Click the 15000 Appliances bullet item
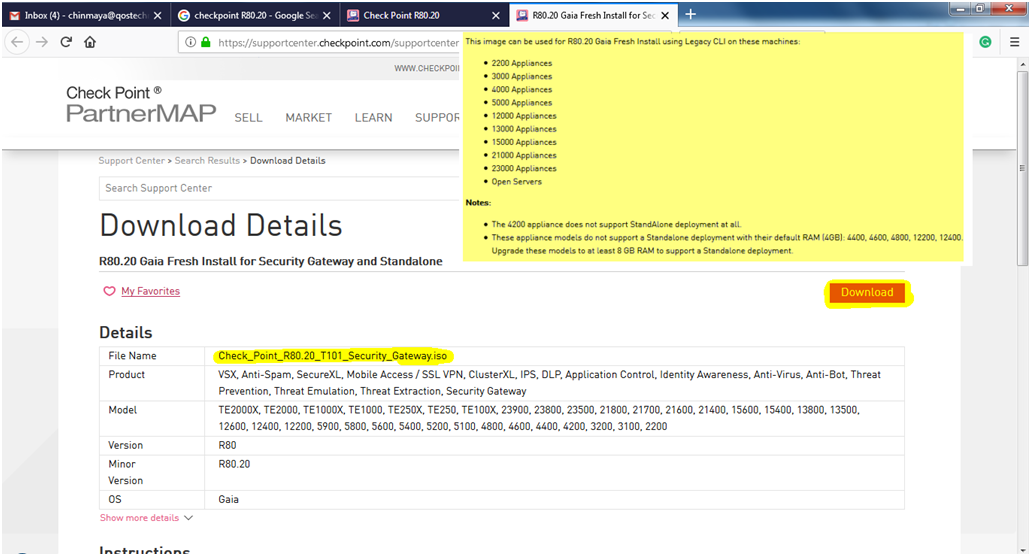The image size is (1031, 556). [x=524, y=142]
